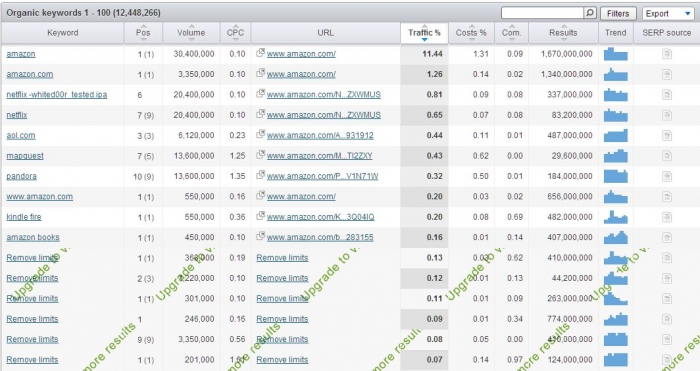Select results value 29,600,000
This screenshot has height=371, width=700.
point(572,156)
